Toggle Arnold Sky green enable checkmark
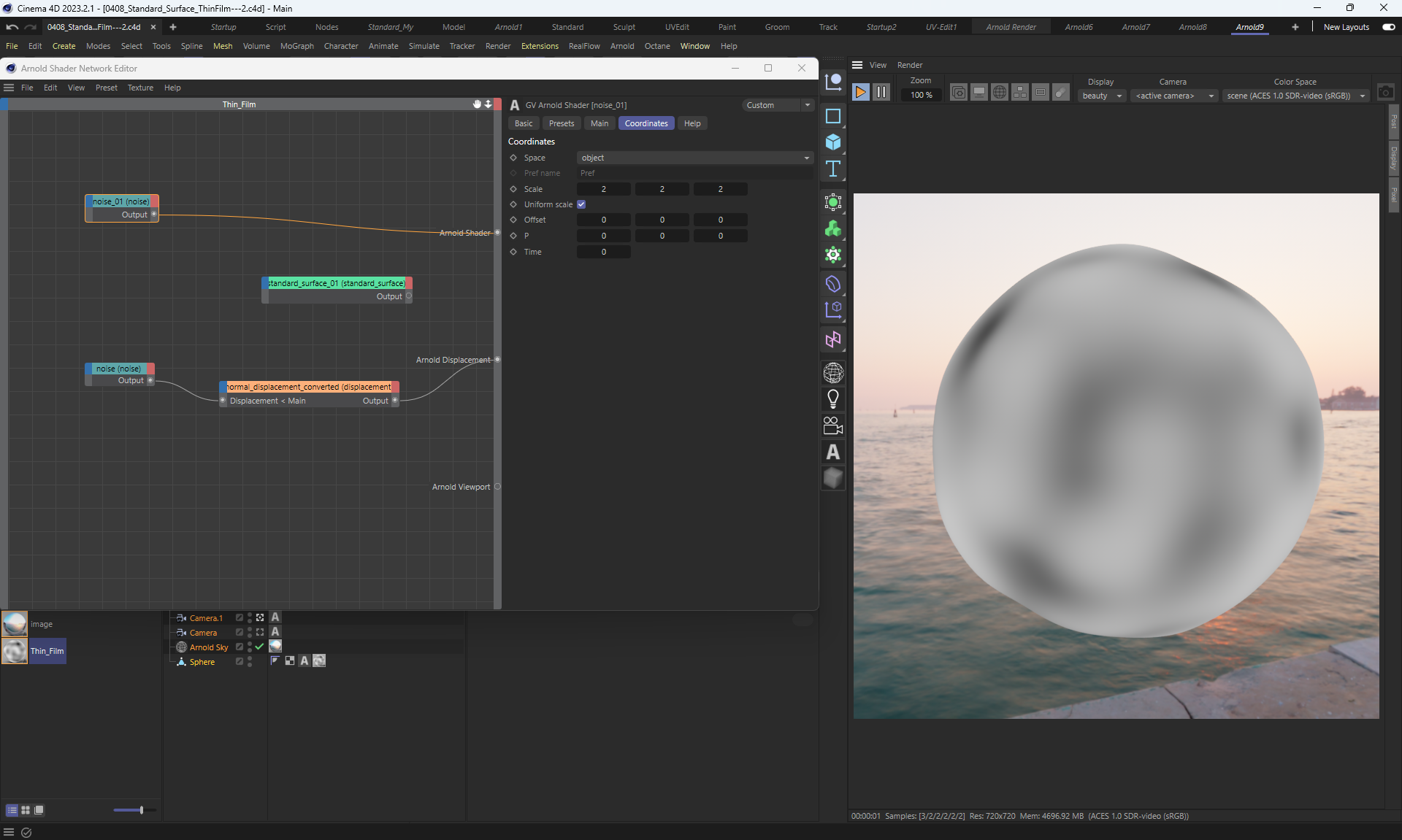This screenshot has width=1402, height=840. tap(259, 647)
